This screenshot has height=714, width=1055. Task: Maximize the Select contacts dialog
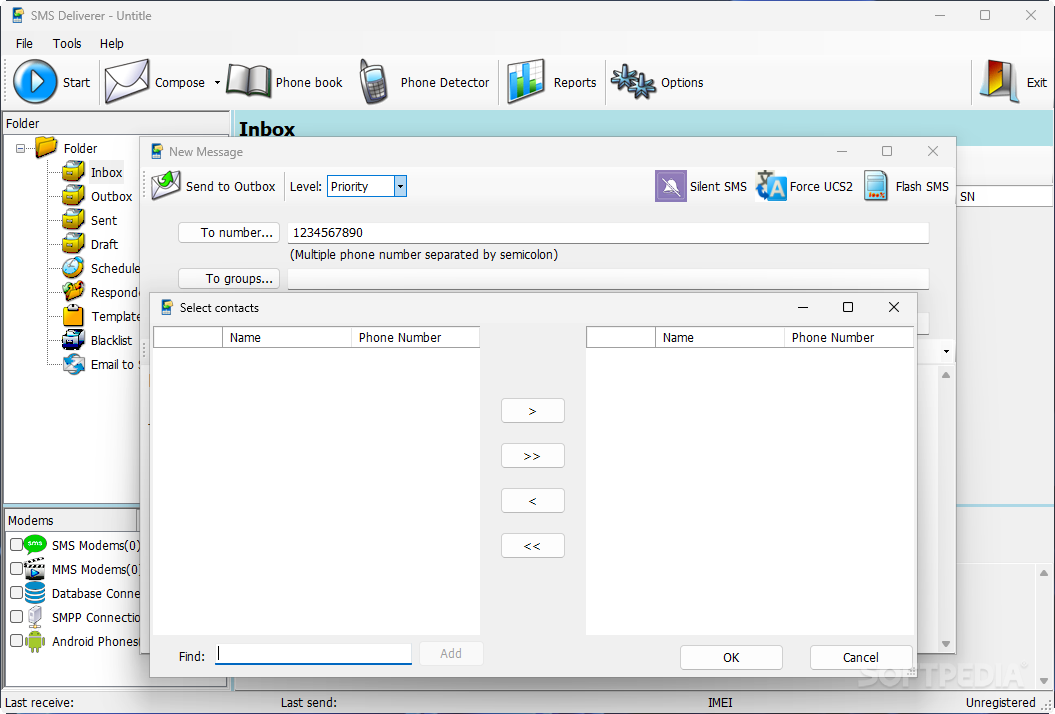848,307
